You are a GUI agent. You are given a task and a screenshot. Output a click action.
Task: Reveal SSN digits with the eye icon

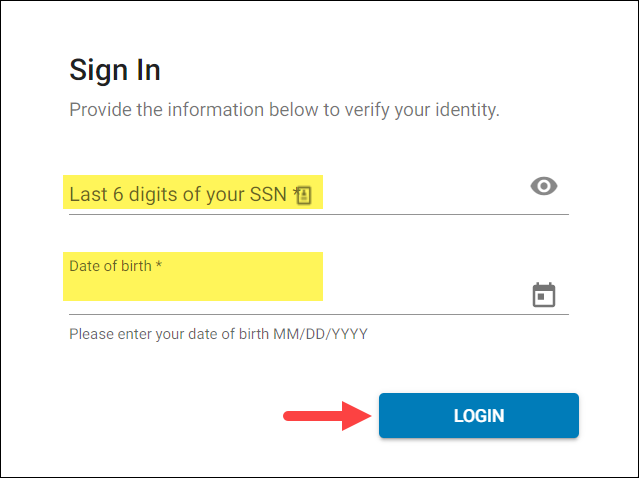click(544, 186)
